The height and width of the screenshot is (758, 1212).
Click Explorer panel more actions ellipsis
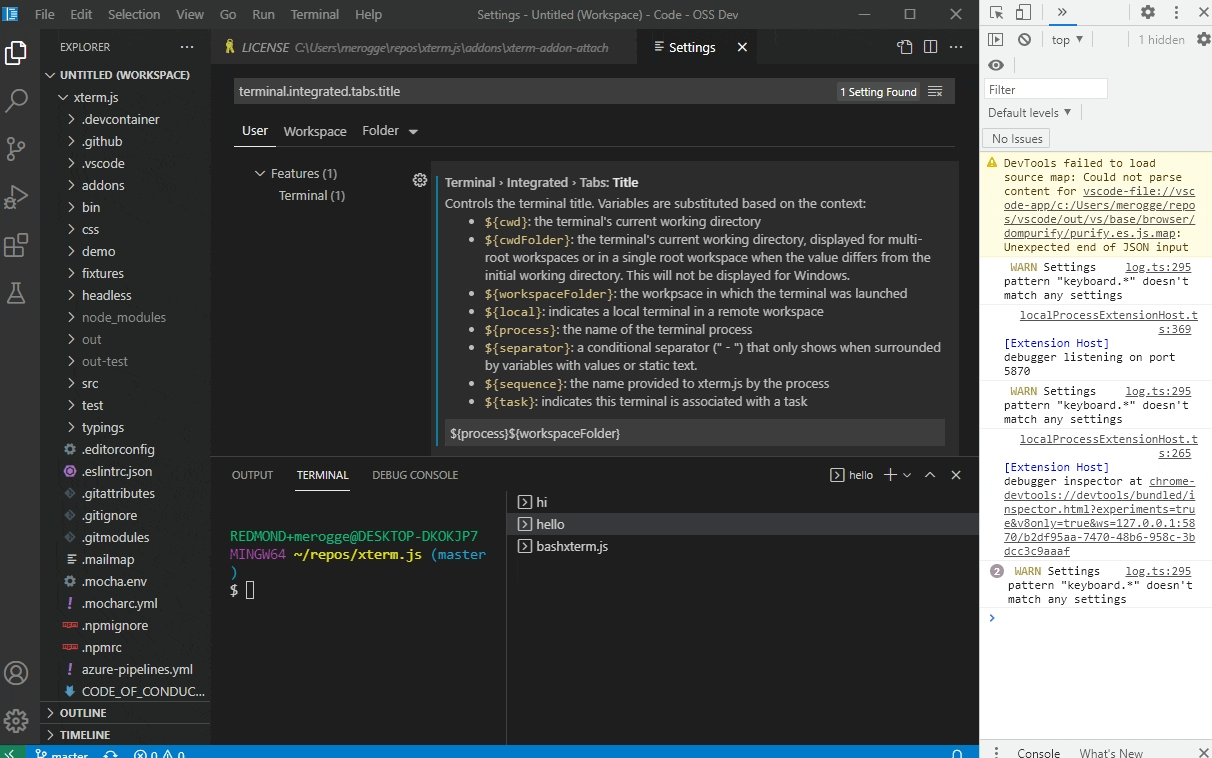(x=187, y=47)
